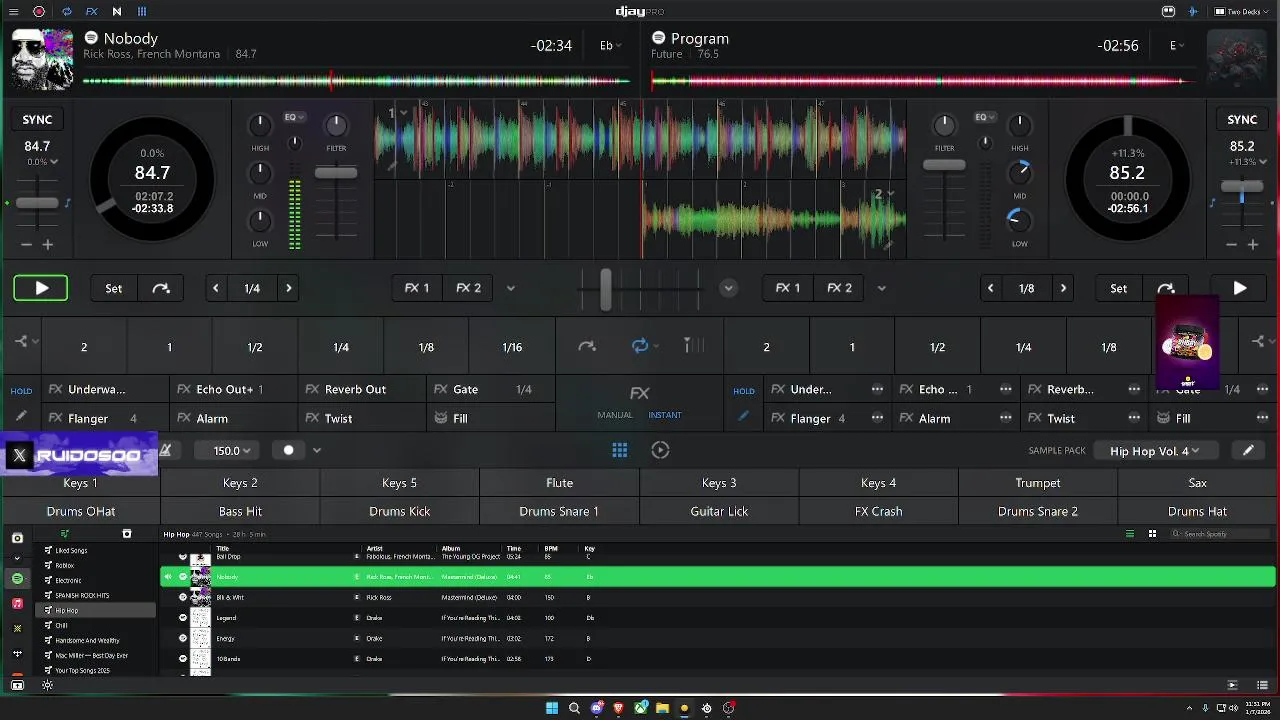The image size is (1280, 720).
Task: Open right deck EQ mode dropdown
Action: point(985,117)
